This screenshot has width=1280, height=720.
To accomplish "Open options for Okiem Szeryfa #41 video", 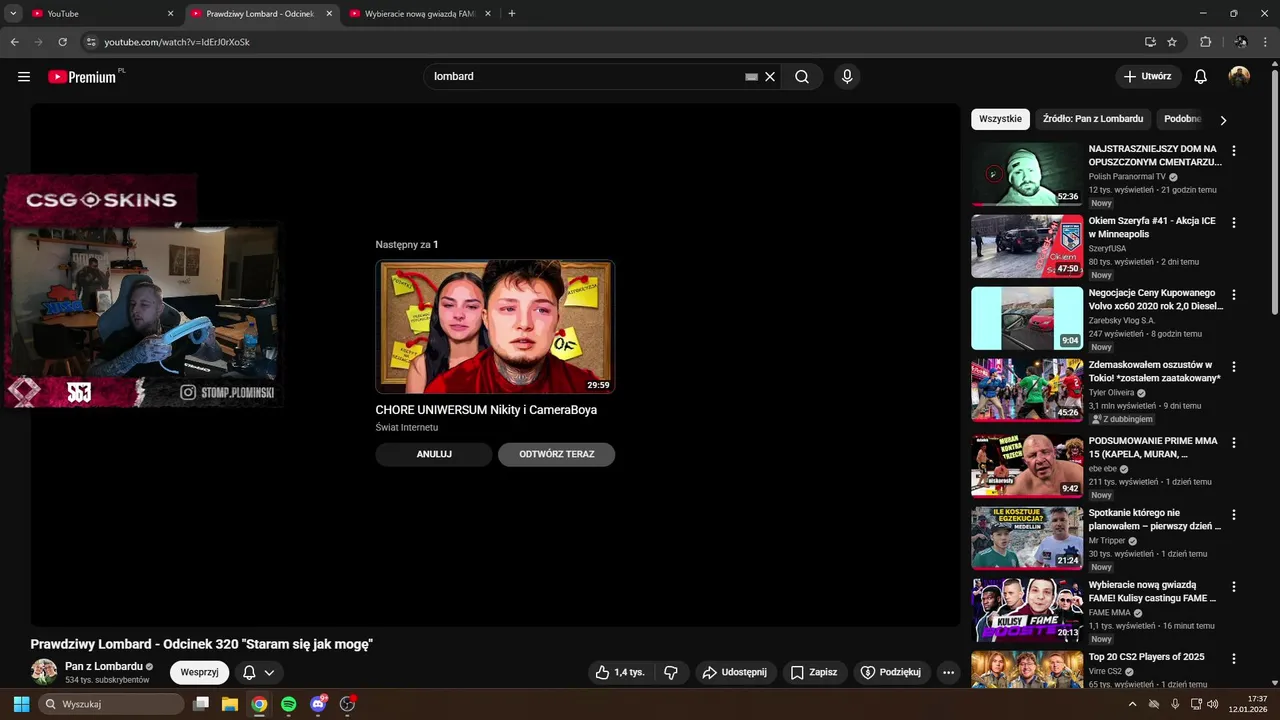I will click(x=1234, y=223).
